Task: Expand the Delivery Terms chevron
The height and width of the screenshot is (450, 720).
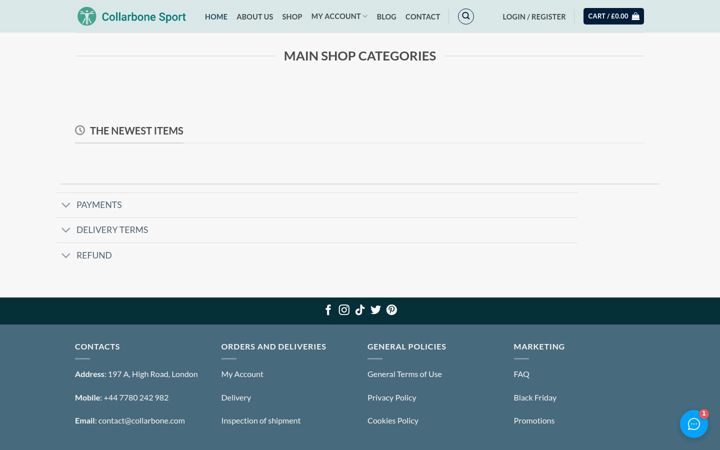Action: 66,230
